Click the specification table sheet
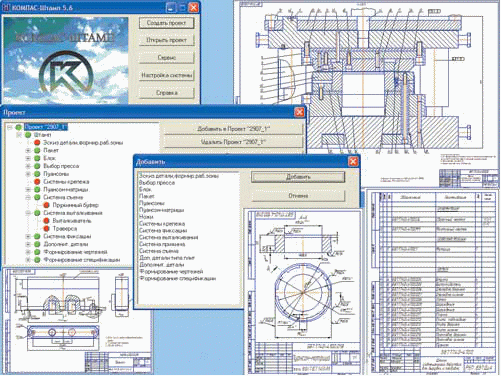The image size is (501, 376). point(433,282)
